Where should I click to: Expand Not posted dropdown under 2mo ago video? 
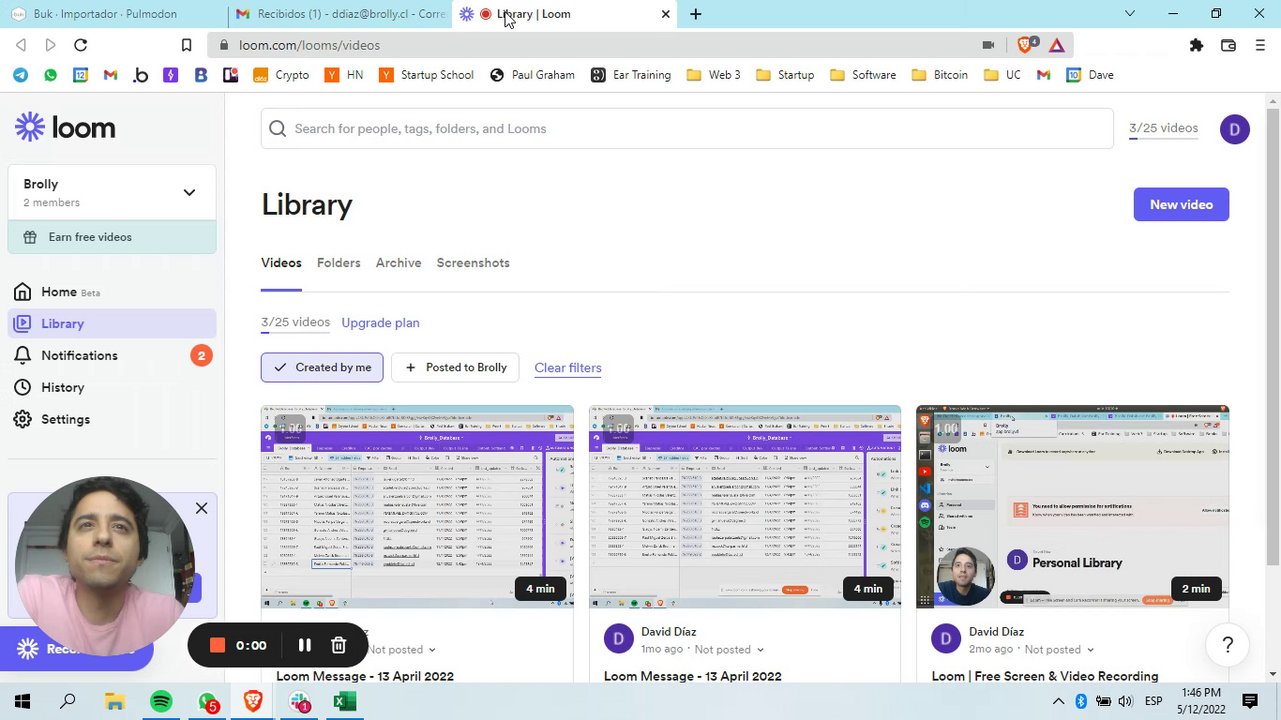1059,650
